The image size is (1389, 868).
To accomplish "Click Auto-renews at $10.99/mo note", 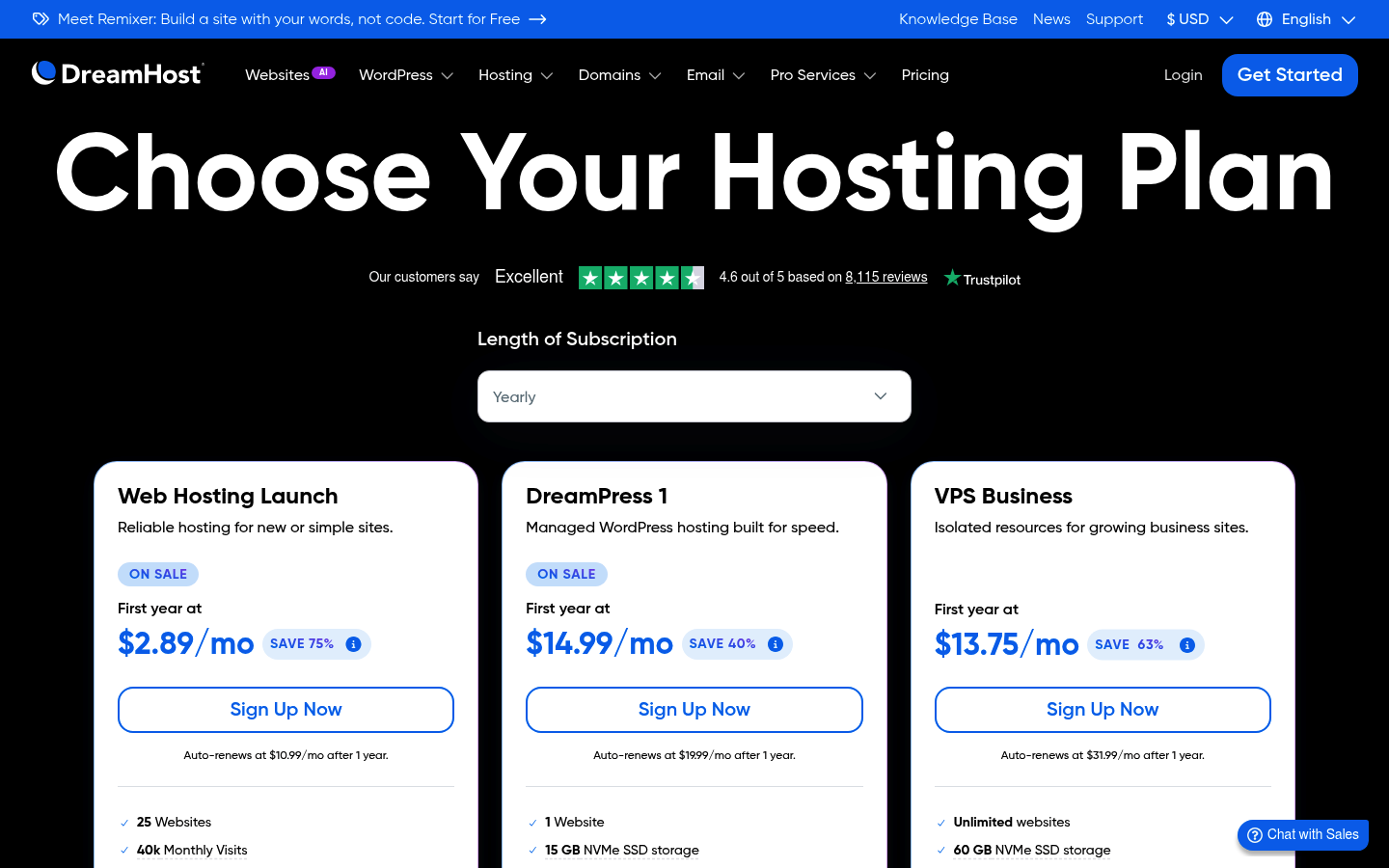I will pos(286,755).
